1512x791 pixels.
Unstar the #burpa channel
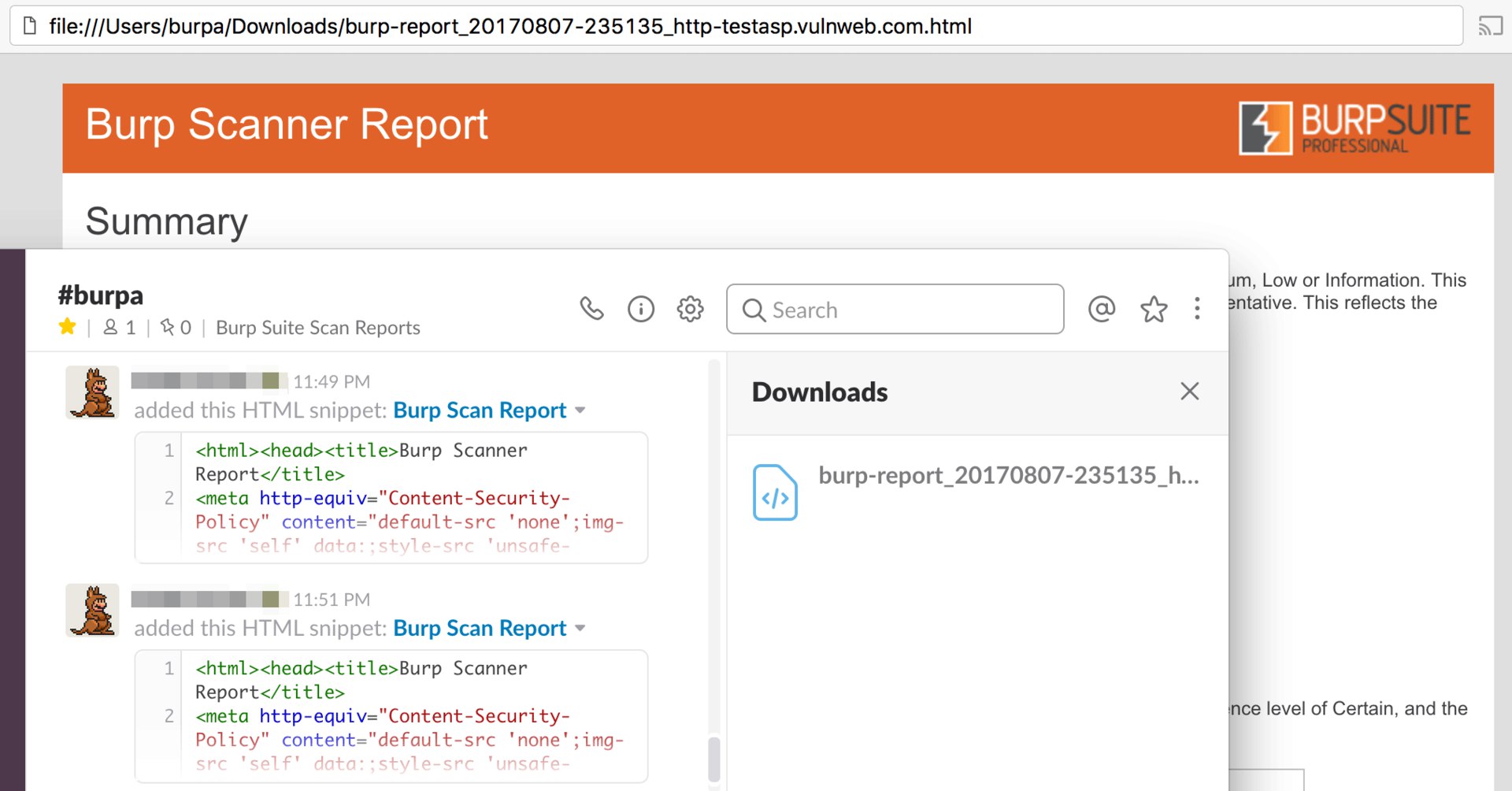(x=68, y=326)
